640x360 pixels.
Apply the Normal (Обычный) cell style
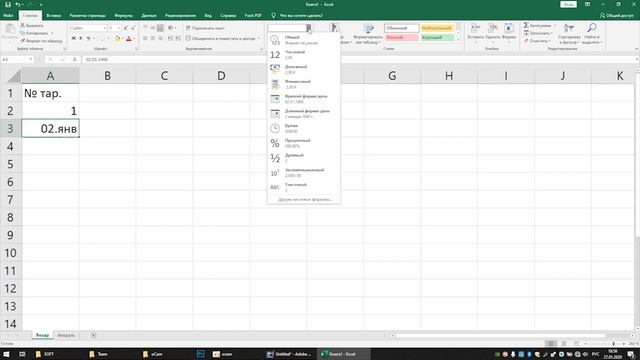click(x=401, y=28)
